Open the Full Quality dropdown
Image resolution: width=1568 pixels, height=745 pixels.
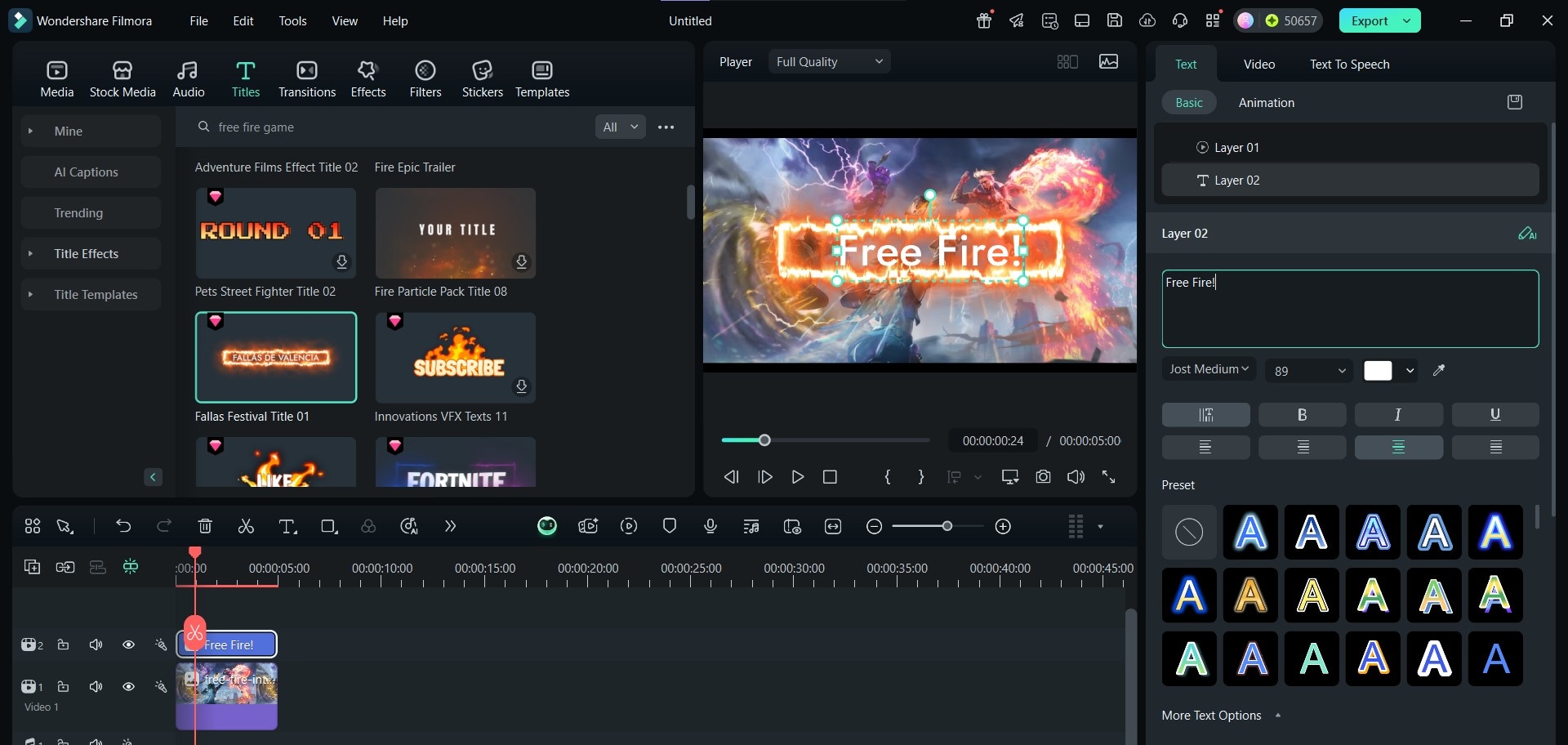(x=829, y=62)
